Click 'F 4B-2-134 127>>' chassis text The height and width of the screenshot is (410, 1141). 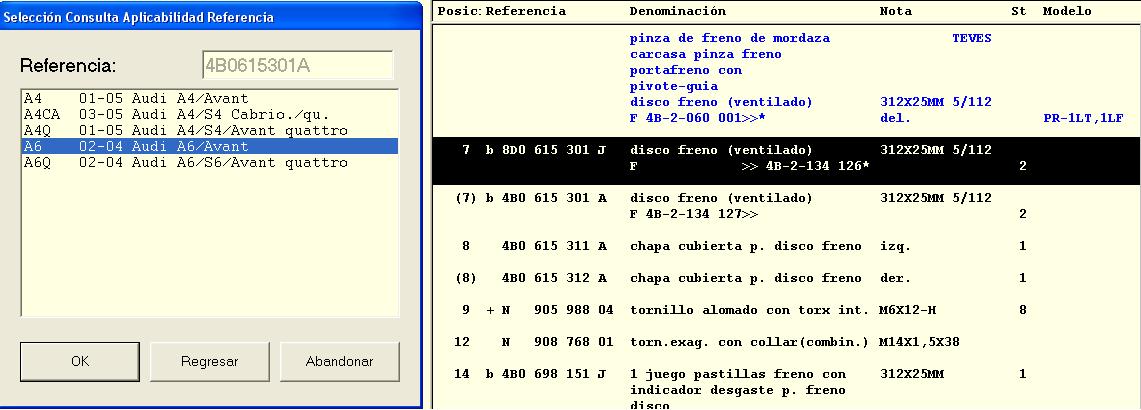(693, 214)
